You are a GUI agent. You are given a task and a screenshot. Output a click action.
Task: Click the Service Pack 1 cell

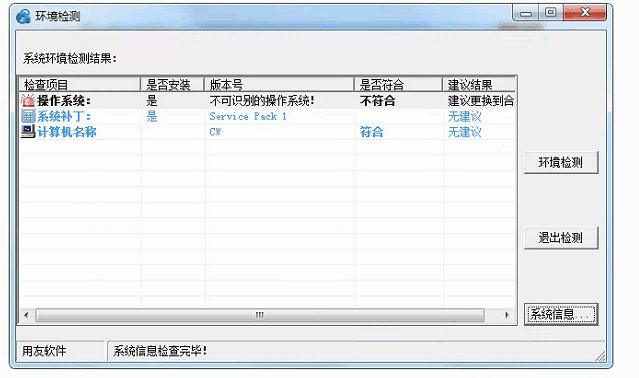[248, 116]
